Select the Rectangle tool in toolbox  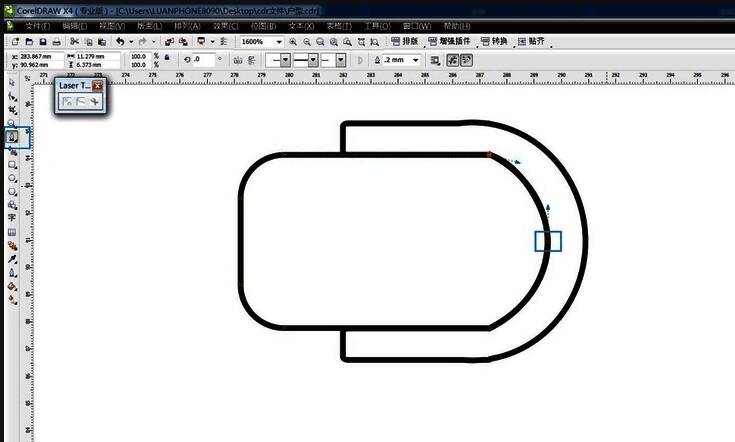click(x=12, y=164)
